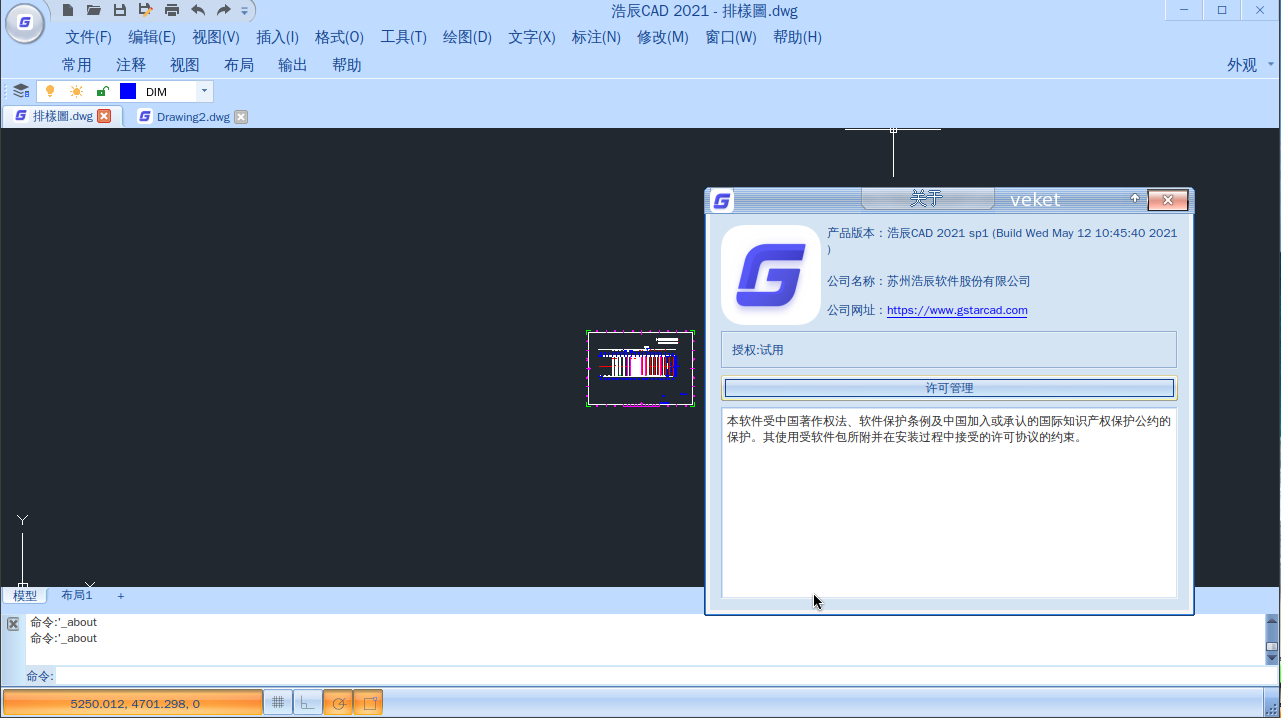Screen dimensions: 1281x718
Task: Click the Save As icon with pencil
Action: (146, 10)
